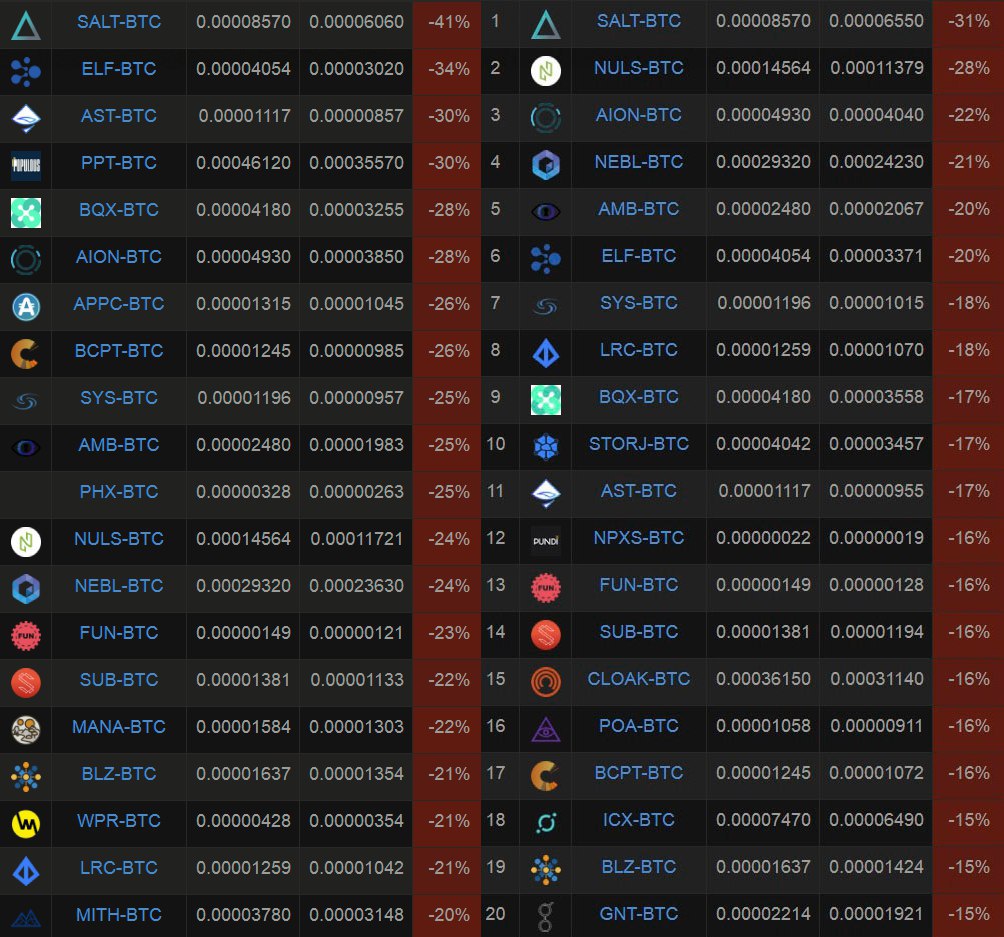Select price value 0.00031140
1004x937 pixels.
point(877,679)
